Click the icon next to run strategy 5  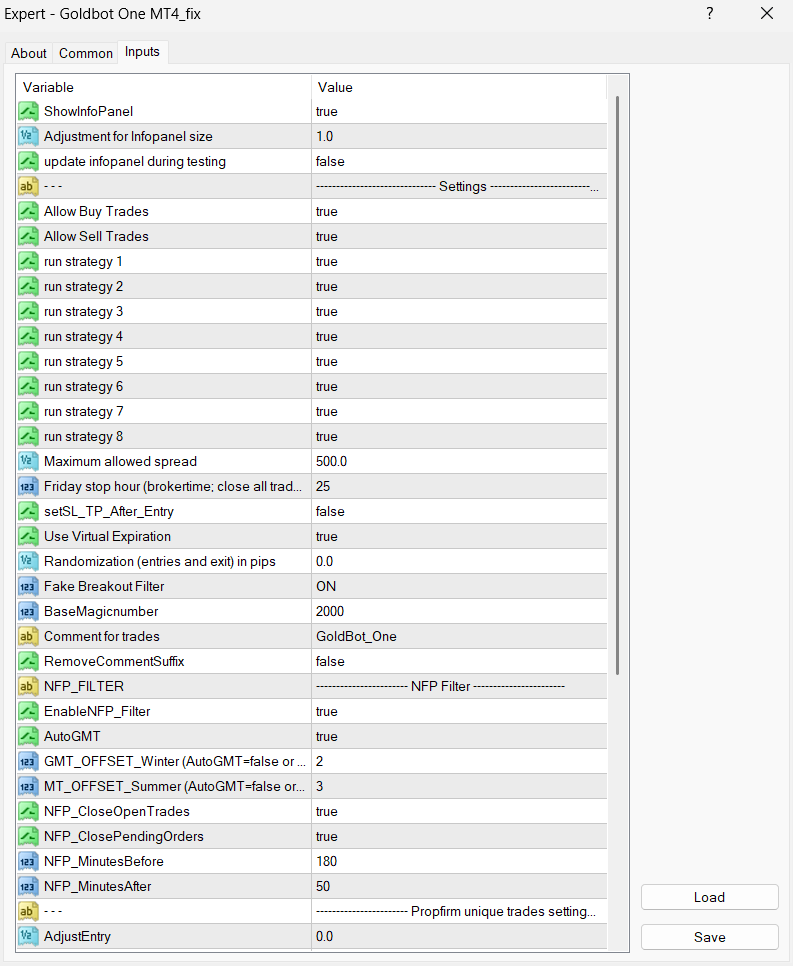coord(28,361)
